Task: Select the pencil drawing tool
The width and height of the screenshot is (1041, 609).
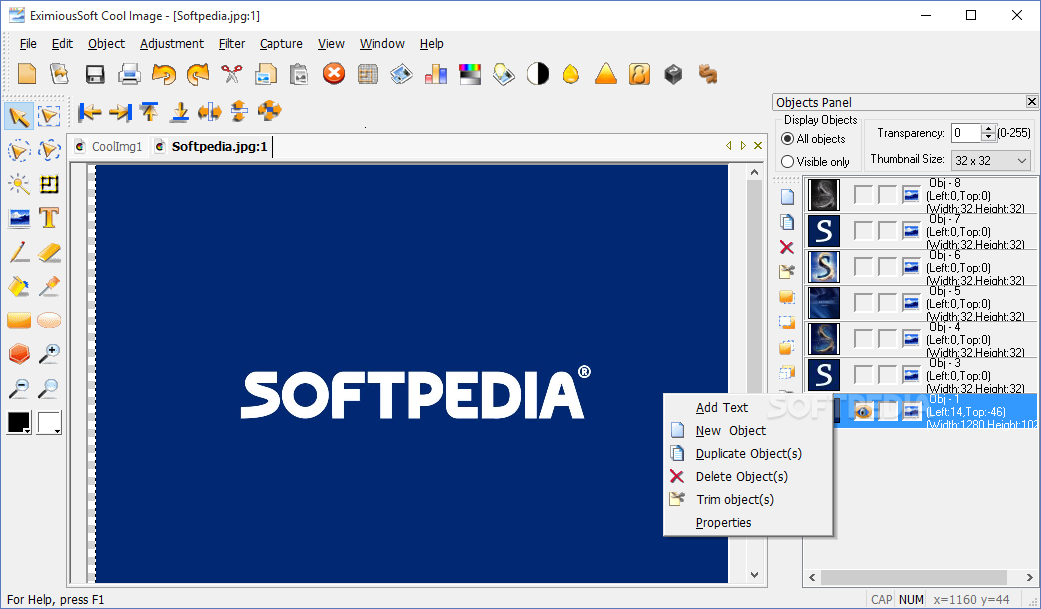Action: coord(19,252)
